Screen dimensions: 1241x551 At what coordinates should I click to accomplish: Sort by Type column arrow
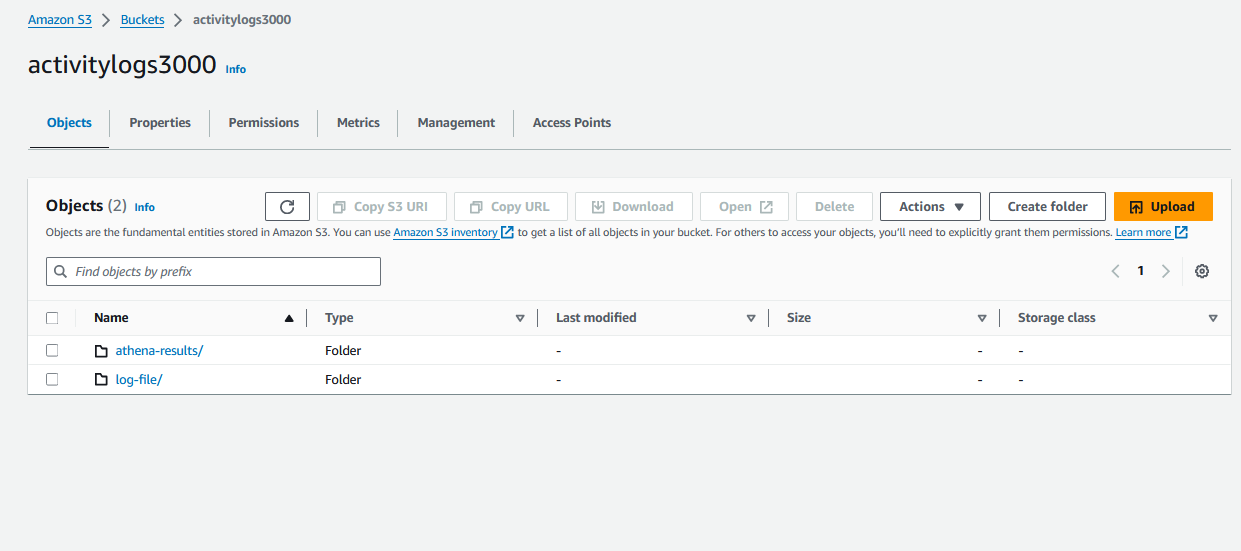(x=520, y=318)
